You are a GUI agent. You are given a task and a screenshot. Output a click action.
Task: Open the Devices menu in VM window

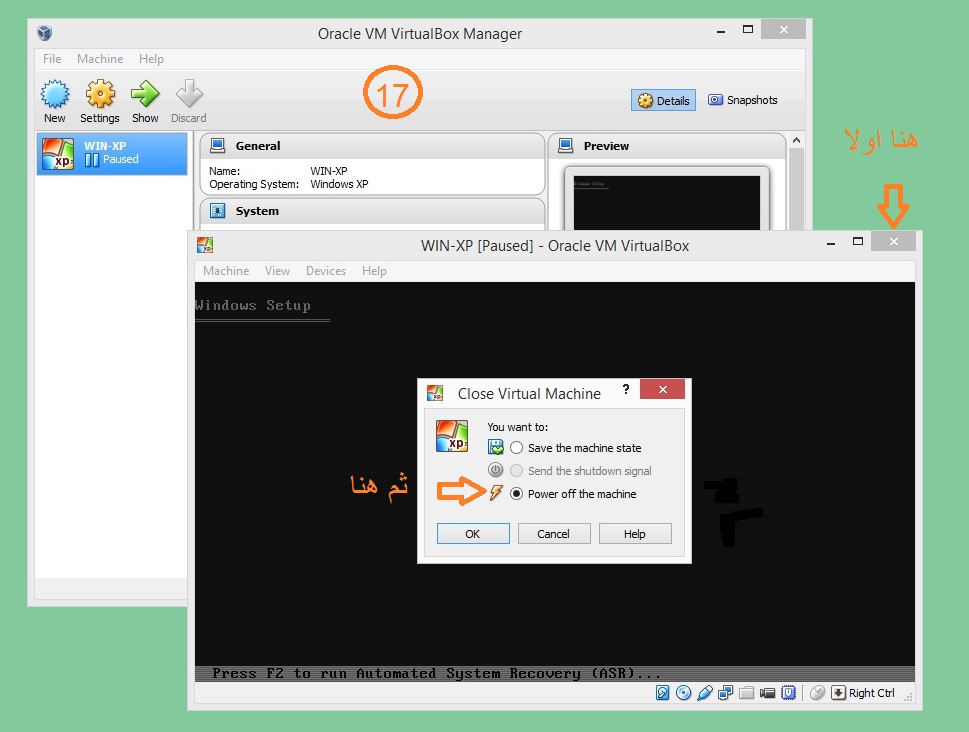click(x=326, y=271)
